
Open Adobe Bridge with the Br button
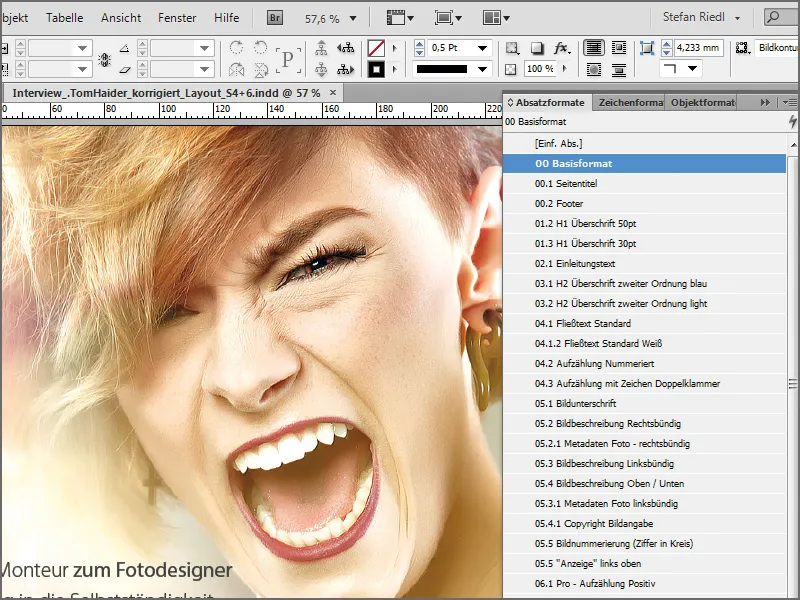click(274, 18)
